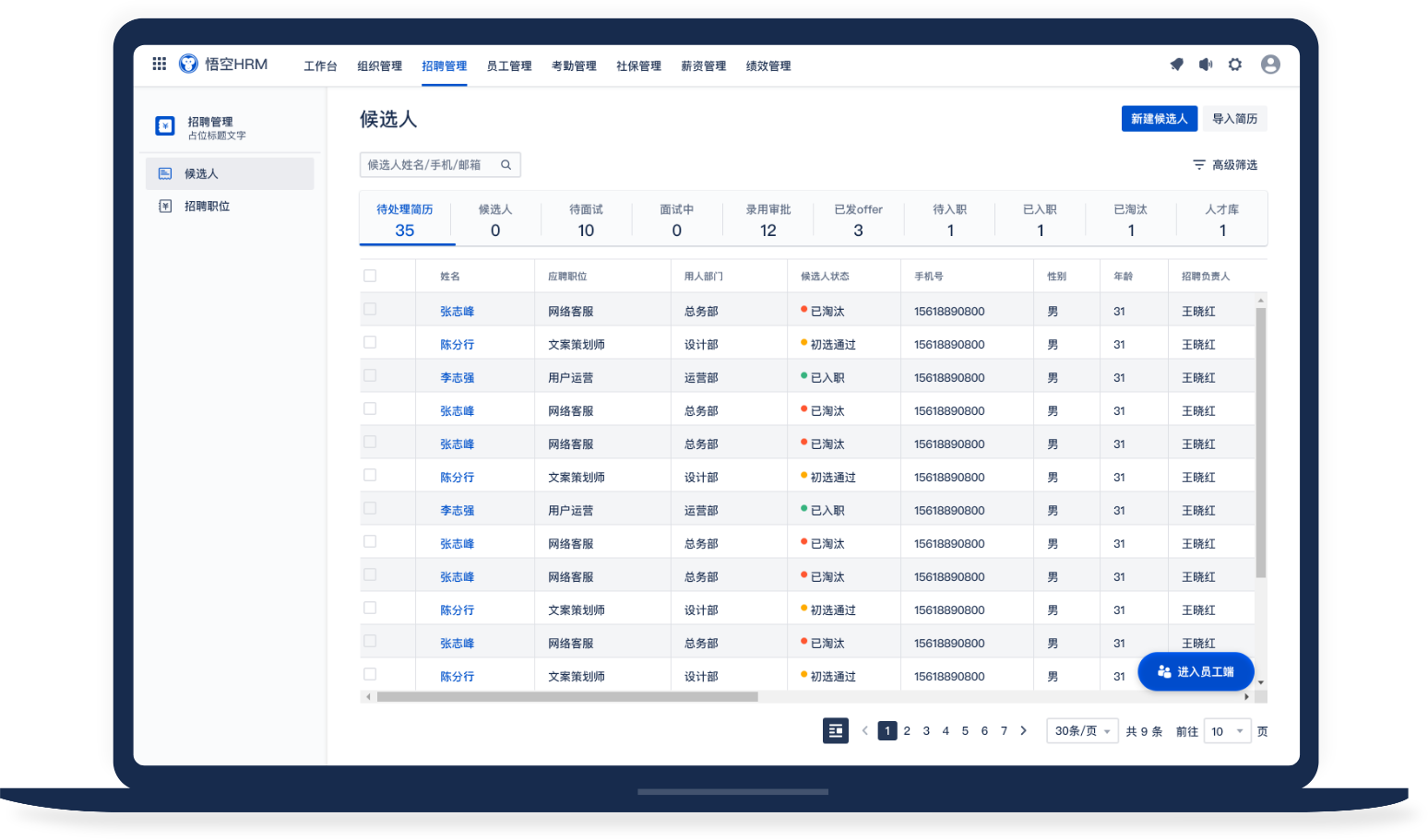The image size is (1428, 840).
Task: Click the 进入员工端 floating button
Action: (1196, 672)
